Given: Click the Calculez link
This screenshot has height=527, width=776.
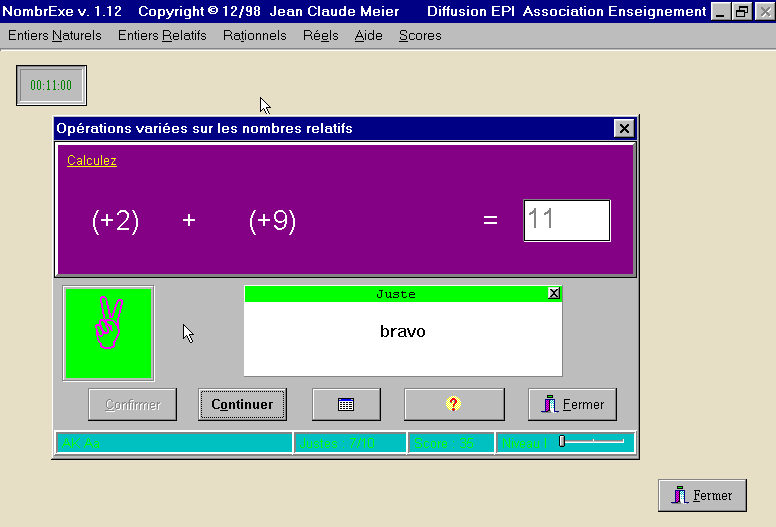Looking at the screenshot, I should 92,160.
